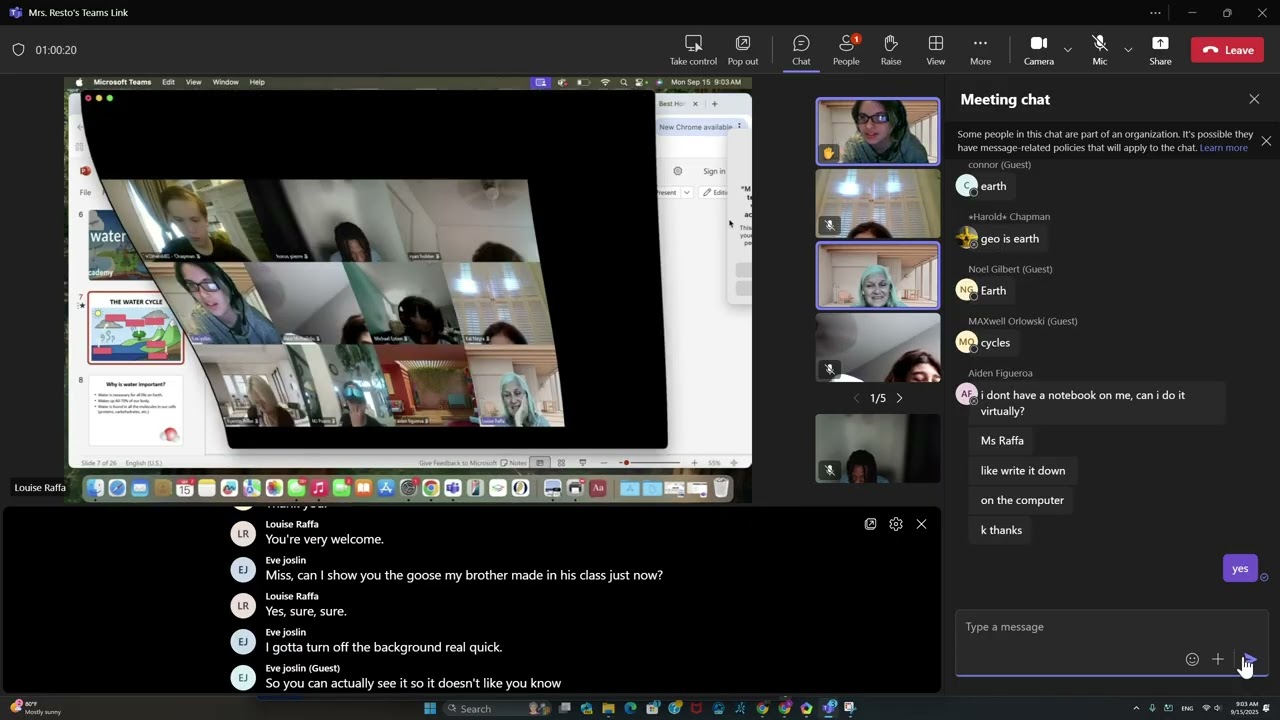
Task: Click the plus attach button in chat
Action: click(1217, 659)
